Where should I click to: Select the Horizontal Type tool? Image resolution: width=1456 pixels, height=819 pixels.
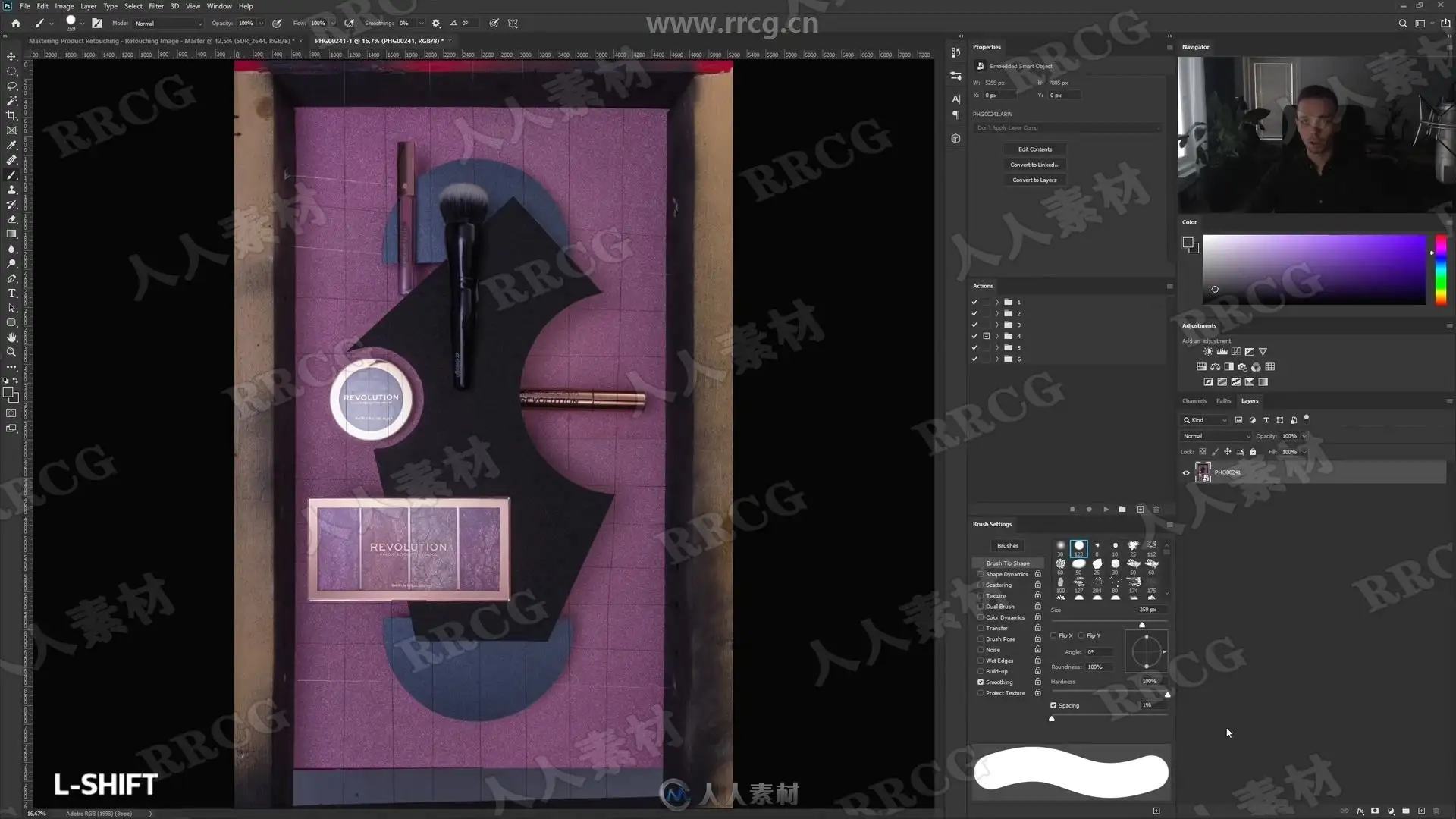click(x=11, y=293)
